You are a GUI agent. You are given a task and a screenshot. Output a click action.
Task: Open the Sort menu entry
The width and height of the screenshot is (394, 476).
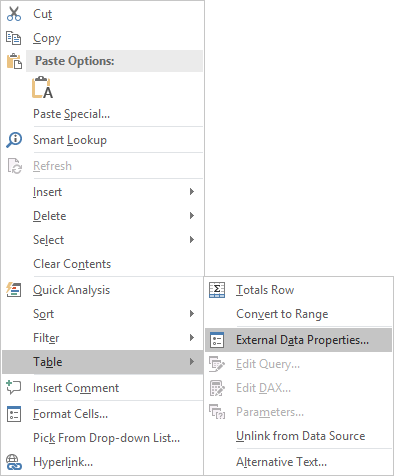click(102, 314)
